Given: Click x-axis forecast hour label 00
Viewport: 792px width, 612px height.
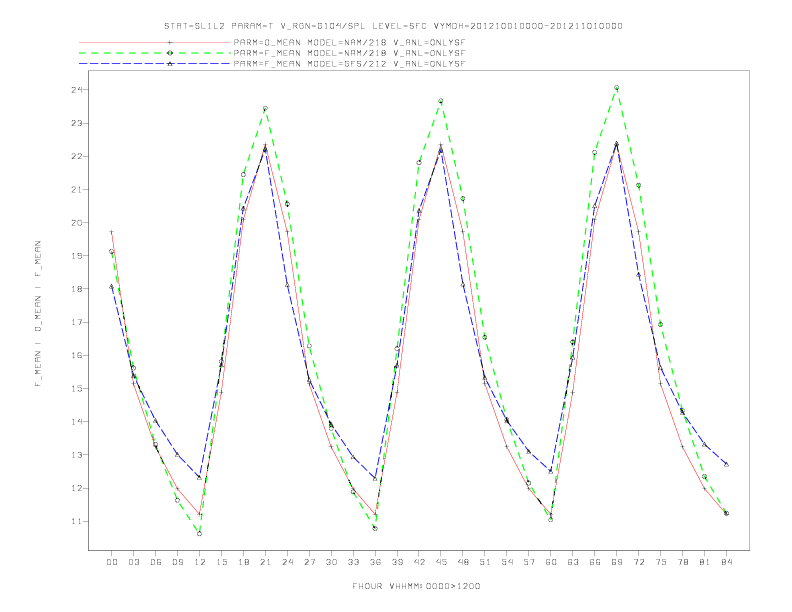Looking at the screenshot, I should 112,562.
